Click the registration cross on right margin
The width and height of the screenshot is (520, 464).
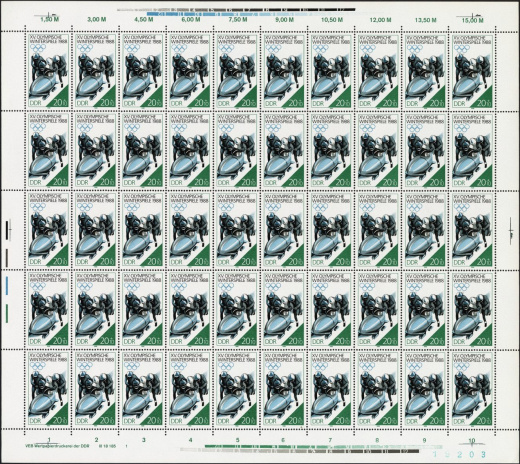(510, 229)
